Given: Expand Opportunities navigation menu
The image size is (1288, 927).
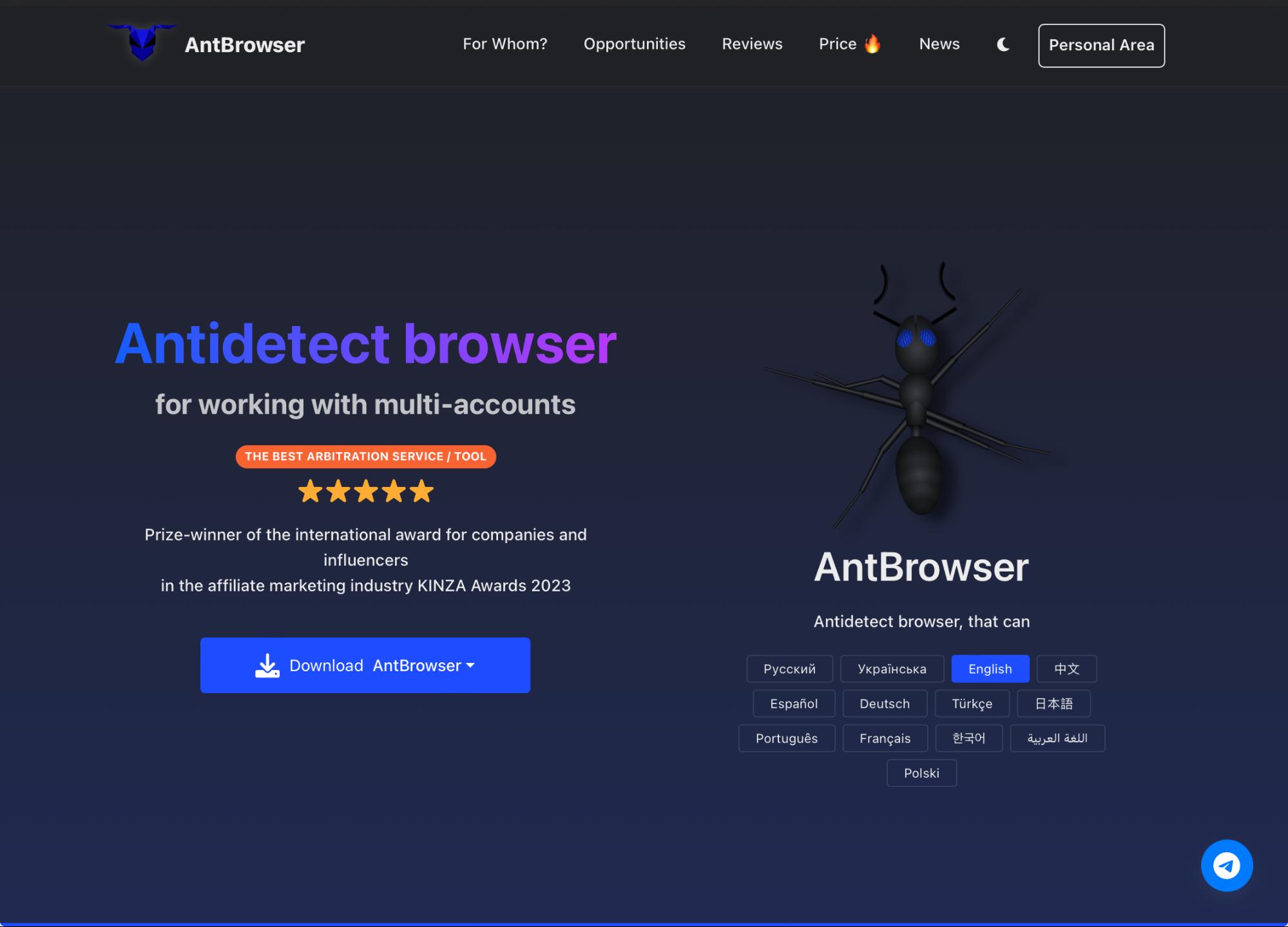Looking at the screenshot, I should click(634, 43).
